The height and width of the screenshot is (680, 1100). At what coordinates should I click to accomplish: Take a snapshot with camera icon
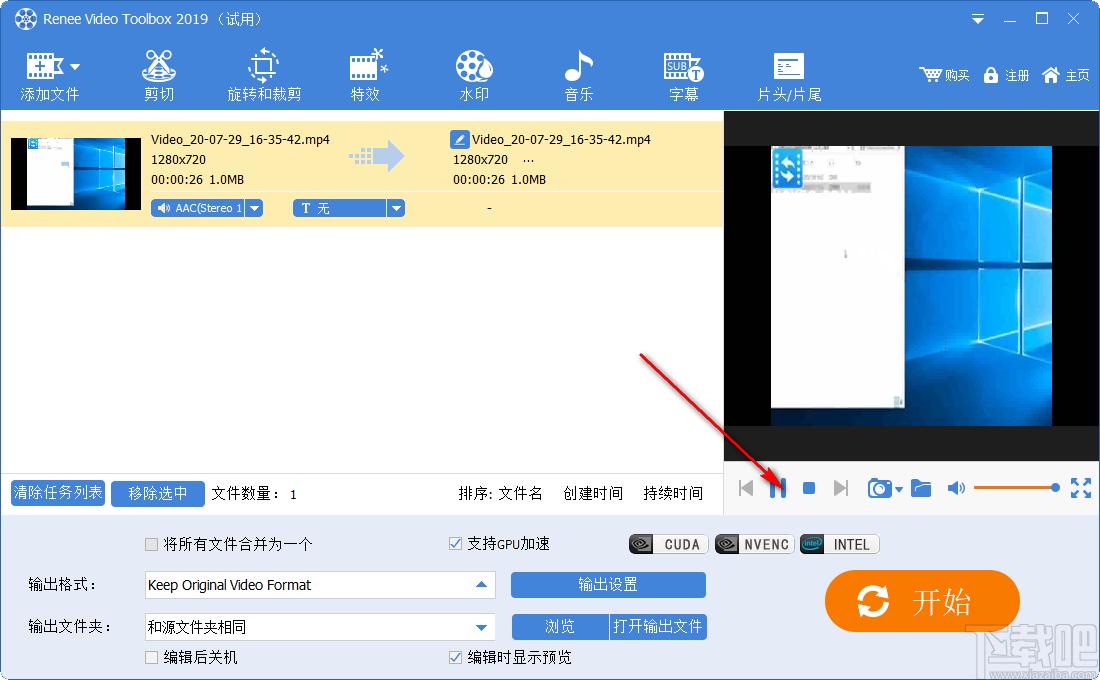[x=879, y=488]
